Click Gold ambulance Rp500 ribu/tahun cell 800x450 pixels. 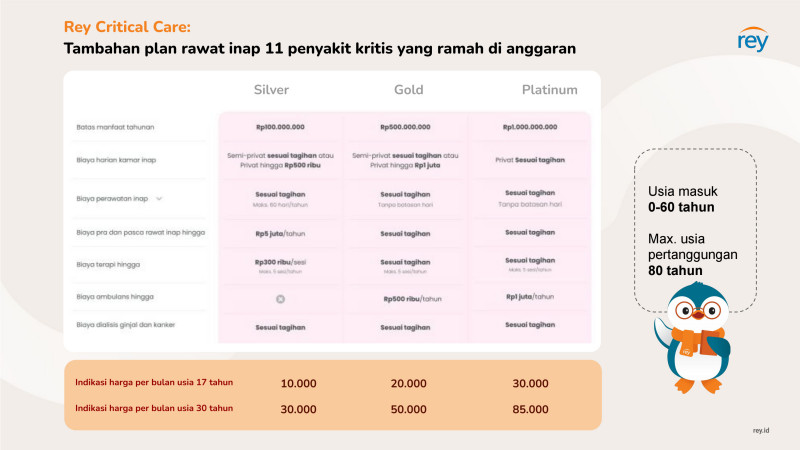click(x=412, y=299)
